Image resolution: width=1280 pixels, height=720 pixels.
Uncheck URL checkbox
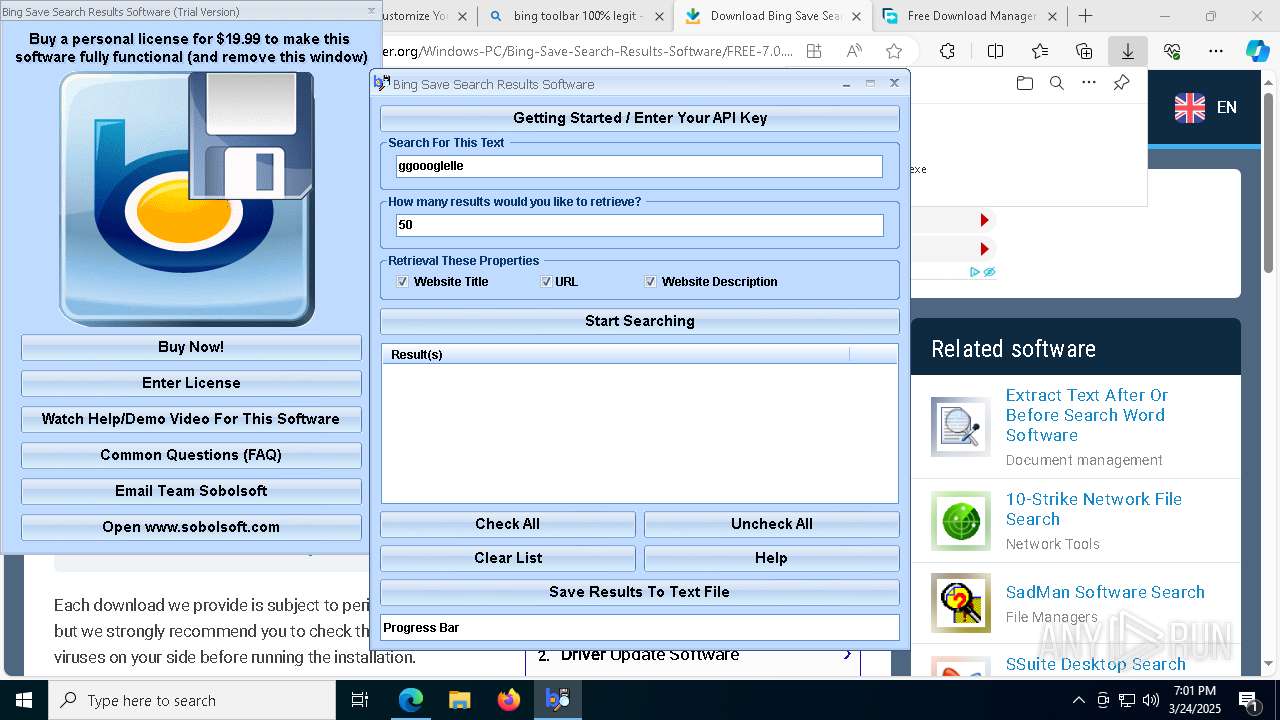(x=546, y=282)
